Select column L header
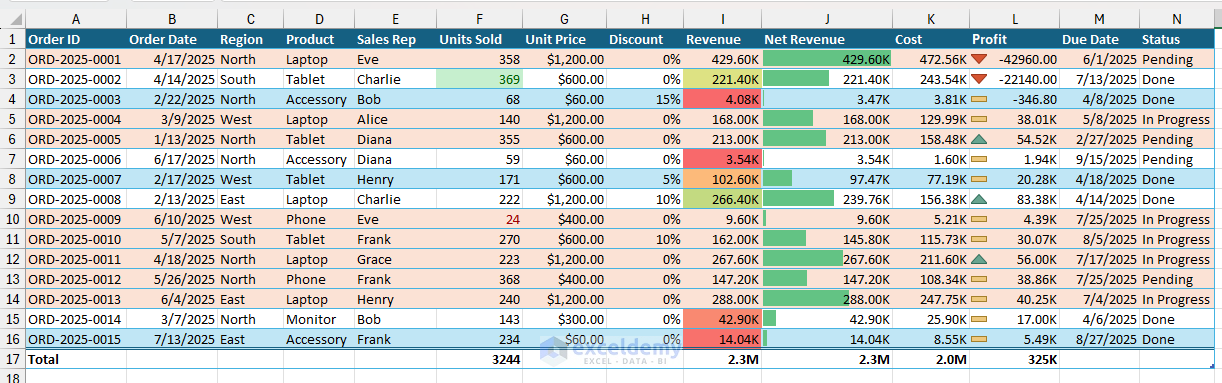1222x383 pixels. [x=1015, y=19]
